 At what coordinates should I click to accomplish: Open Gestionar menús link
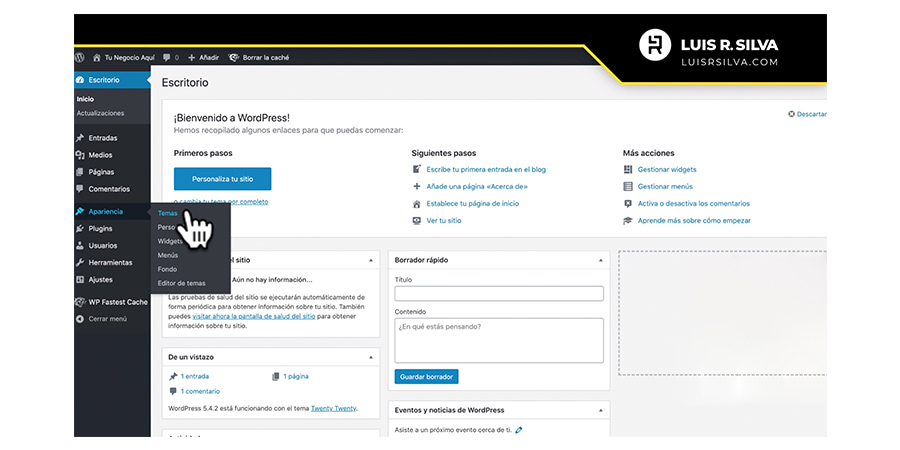click(x=665, y=187)
